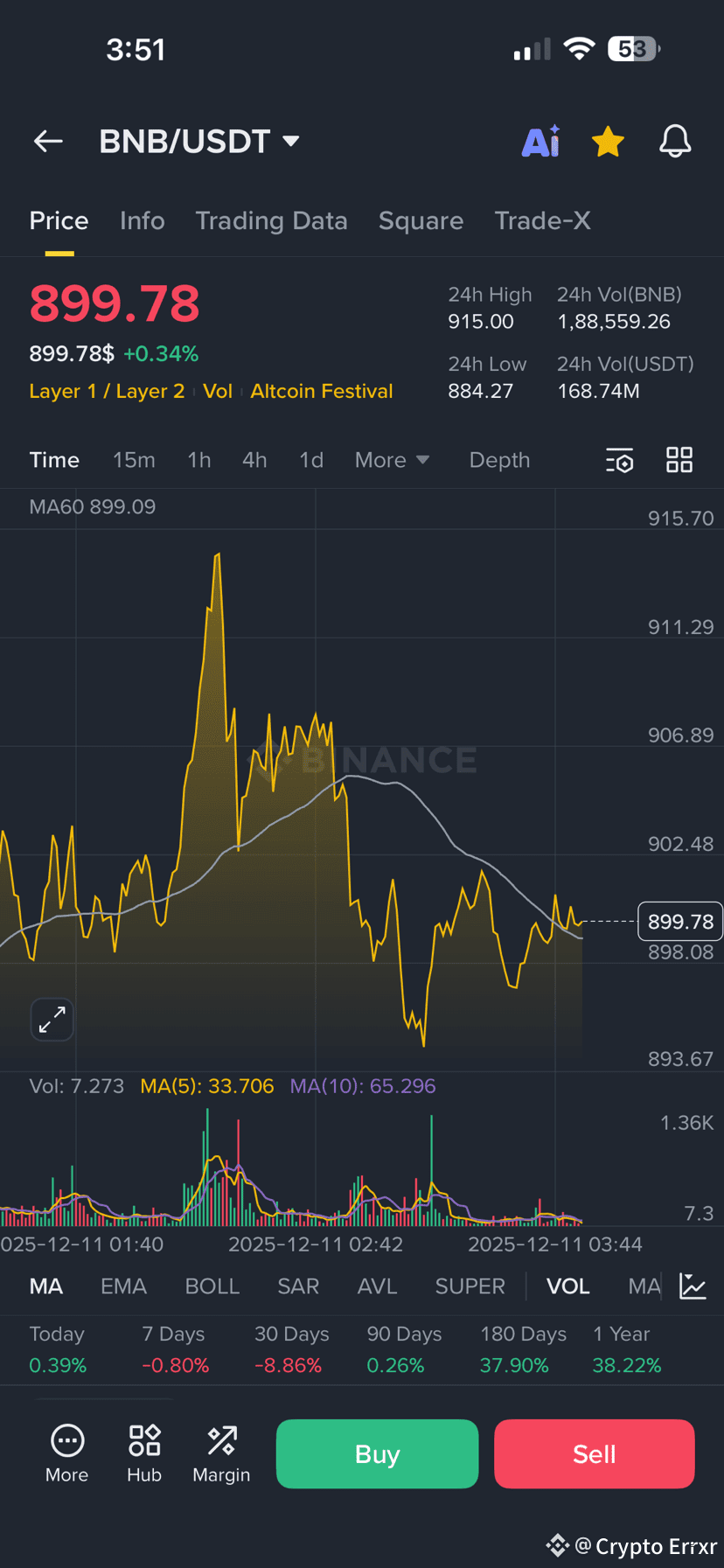Tap the large 899.78 price
Viewport: 724px width, 1568px height.
pos(115,304)
